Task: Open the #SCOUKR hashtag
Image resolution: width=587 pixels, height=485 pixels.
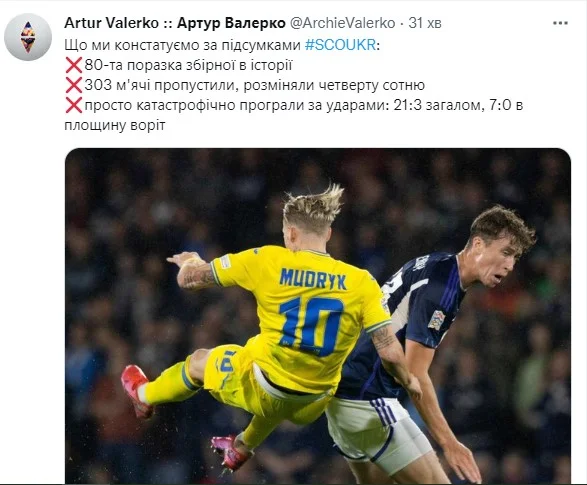Action: (x=340, y=45)
